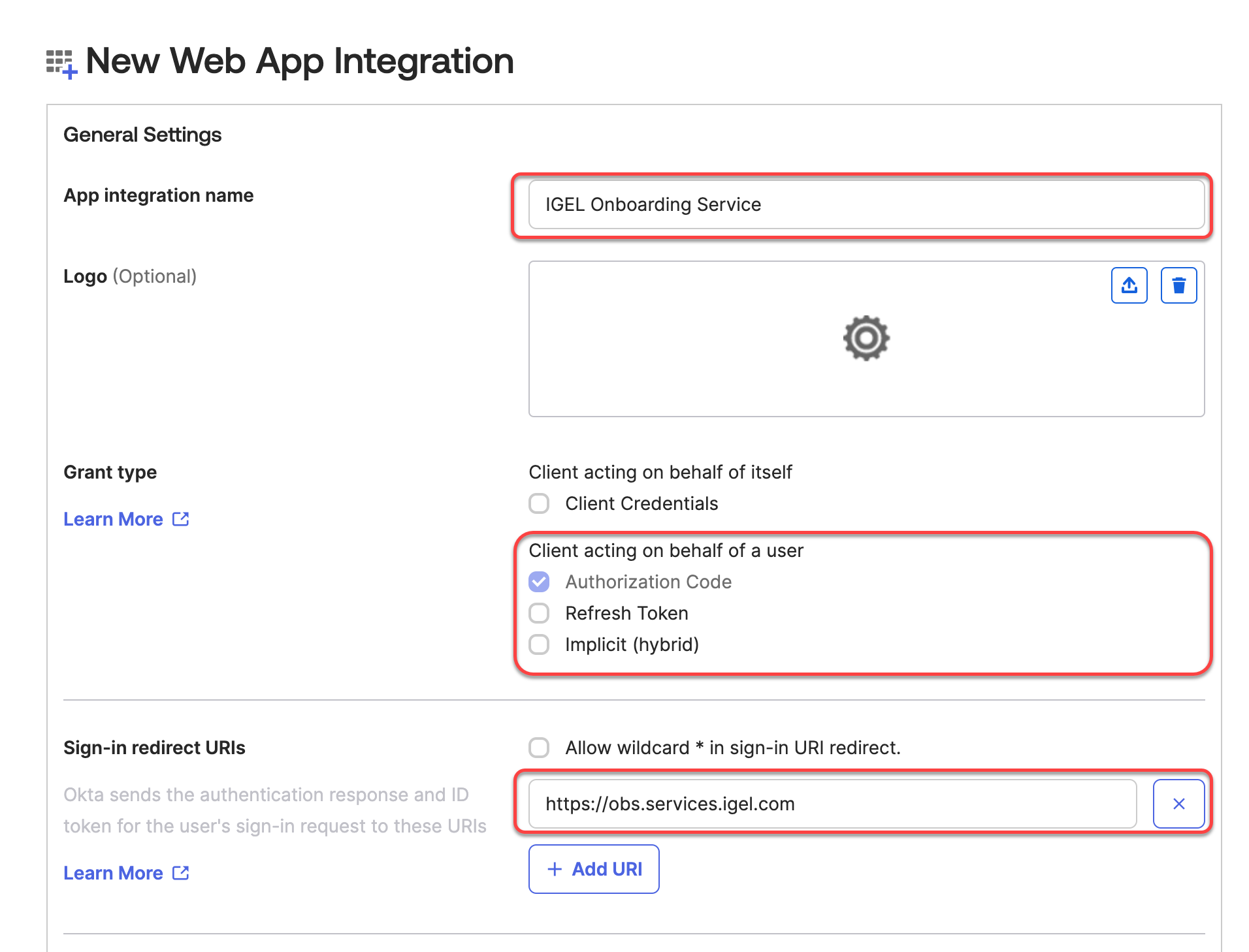This screenshot has height=952, width=1249.
Task: Click the Logo (Optional) field label
Action: pos(130,276)
